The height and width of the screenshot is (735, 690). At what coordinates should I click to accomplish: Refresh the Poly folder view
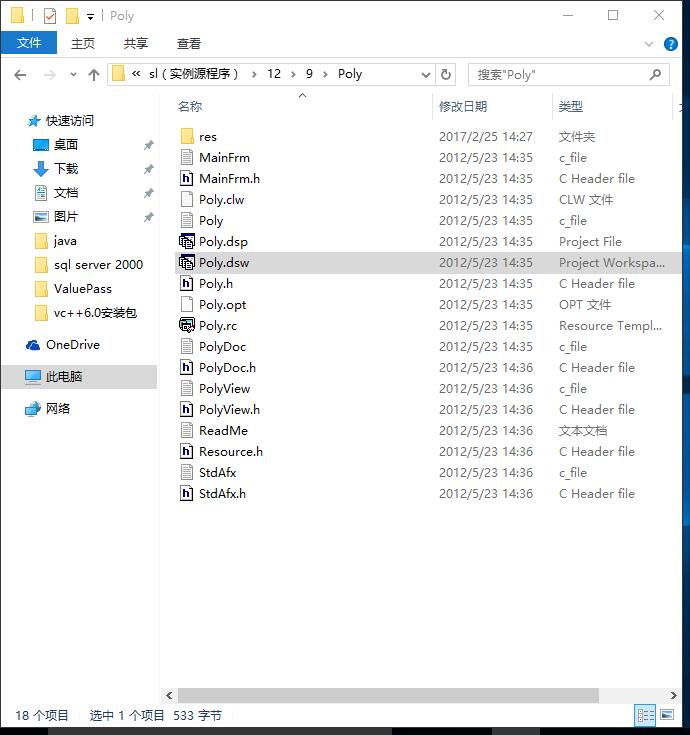pos(446,74)
